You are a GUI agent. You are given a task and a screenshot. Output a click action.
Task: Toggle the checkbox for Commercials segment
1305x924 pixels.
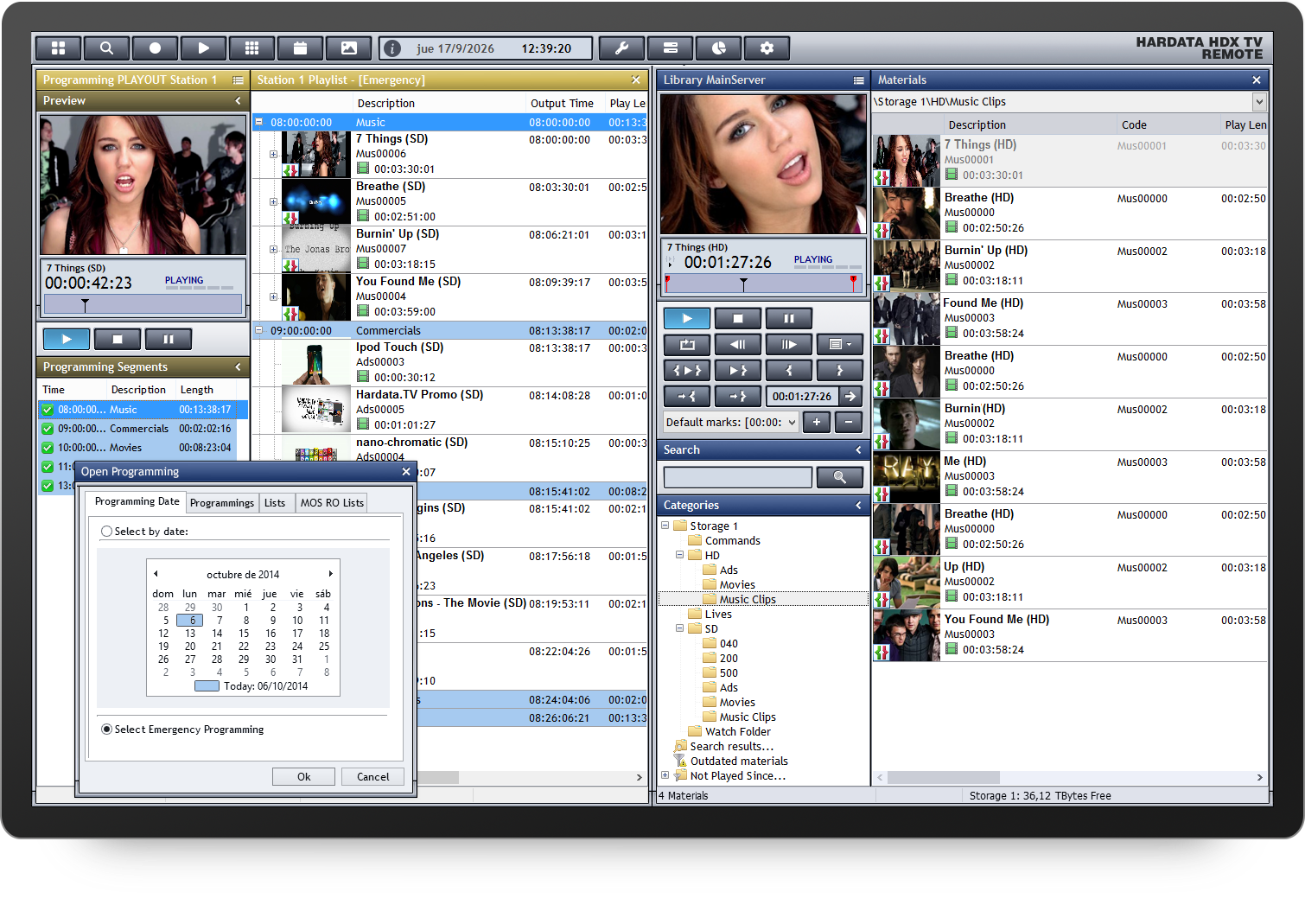pyautogui.click(x=48, y=429)
